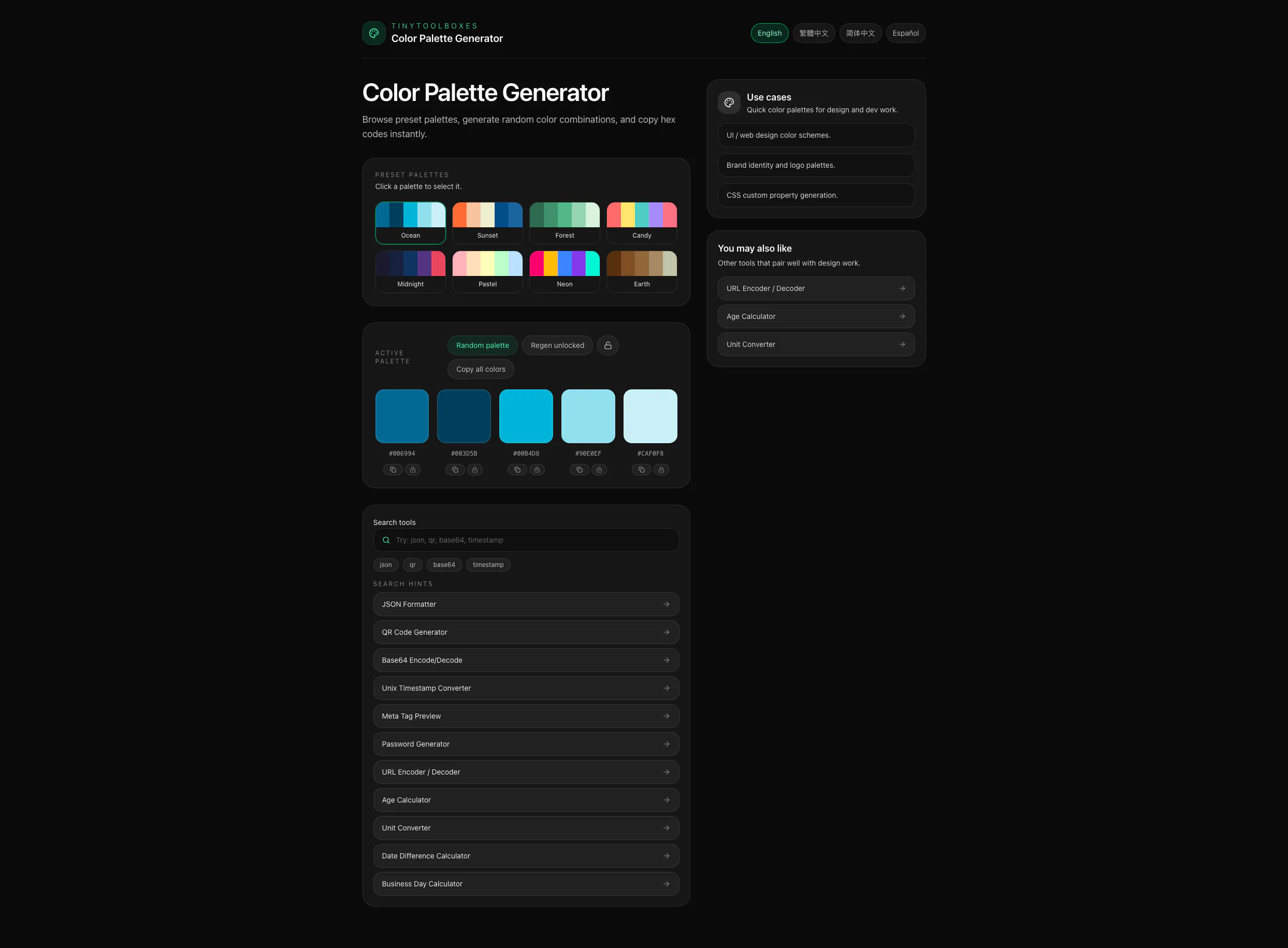Select the Forest preset palette
This screenshot has width=1288, height=948.
[x=564, y=223]
